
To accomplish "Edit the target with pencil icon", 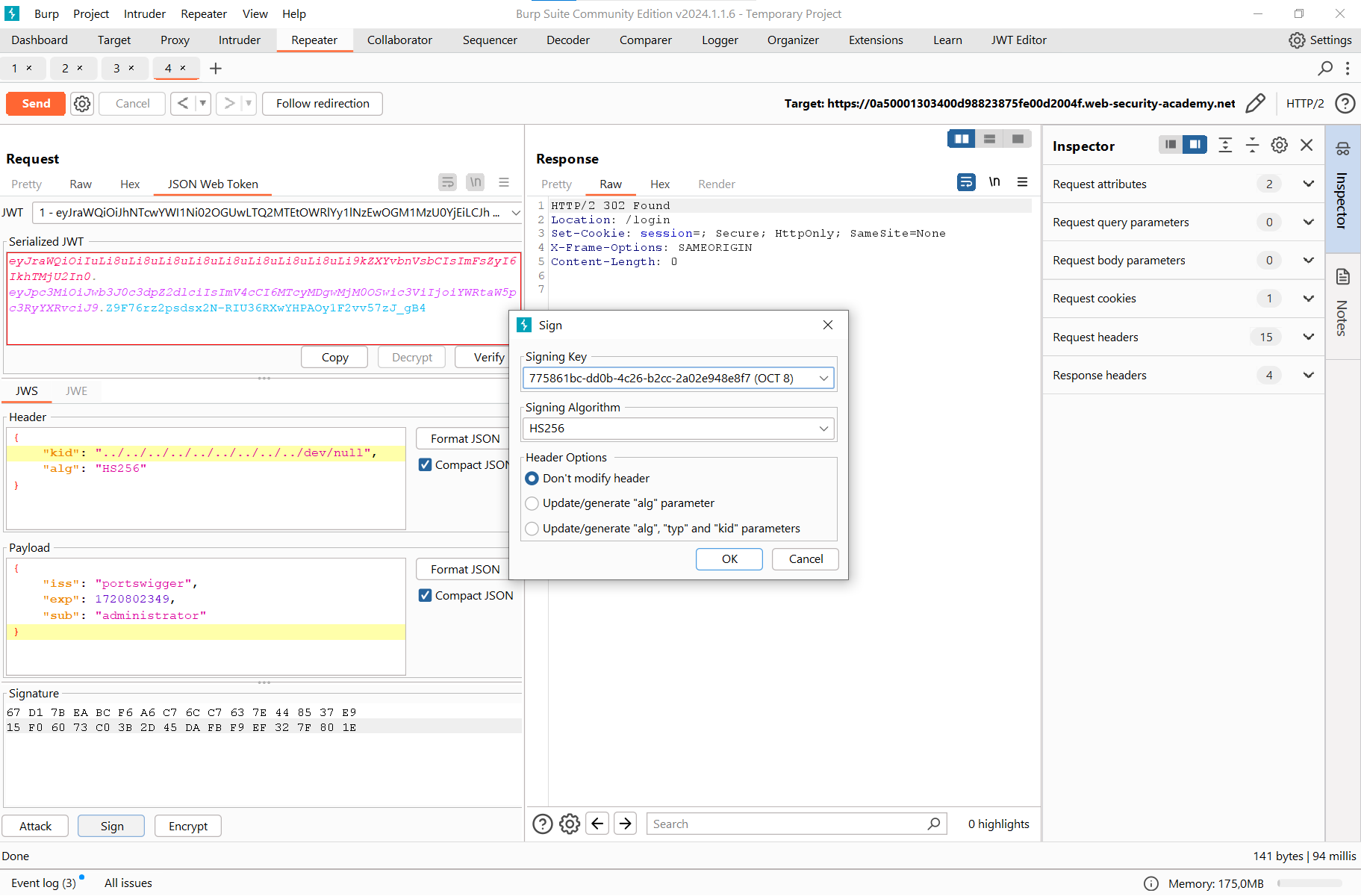I will (1256, 103).
